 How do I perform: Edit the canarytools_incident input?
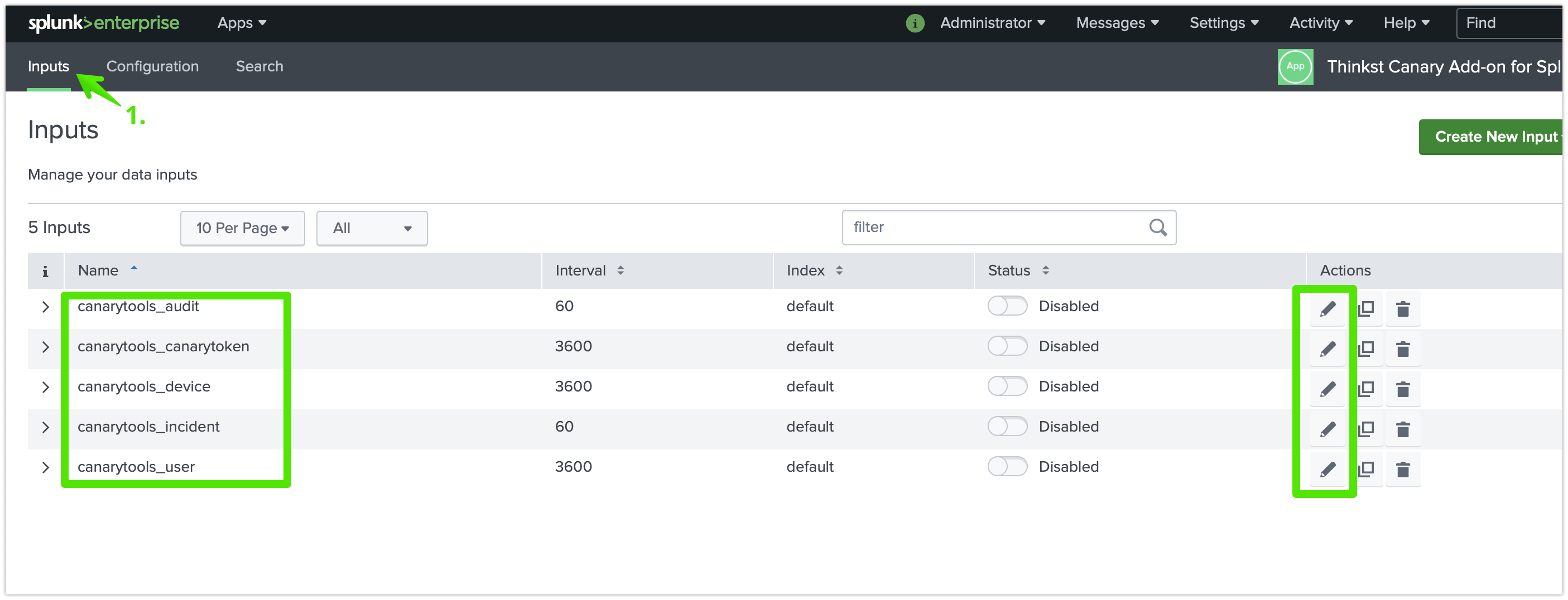pos(1327,429)
